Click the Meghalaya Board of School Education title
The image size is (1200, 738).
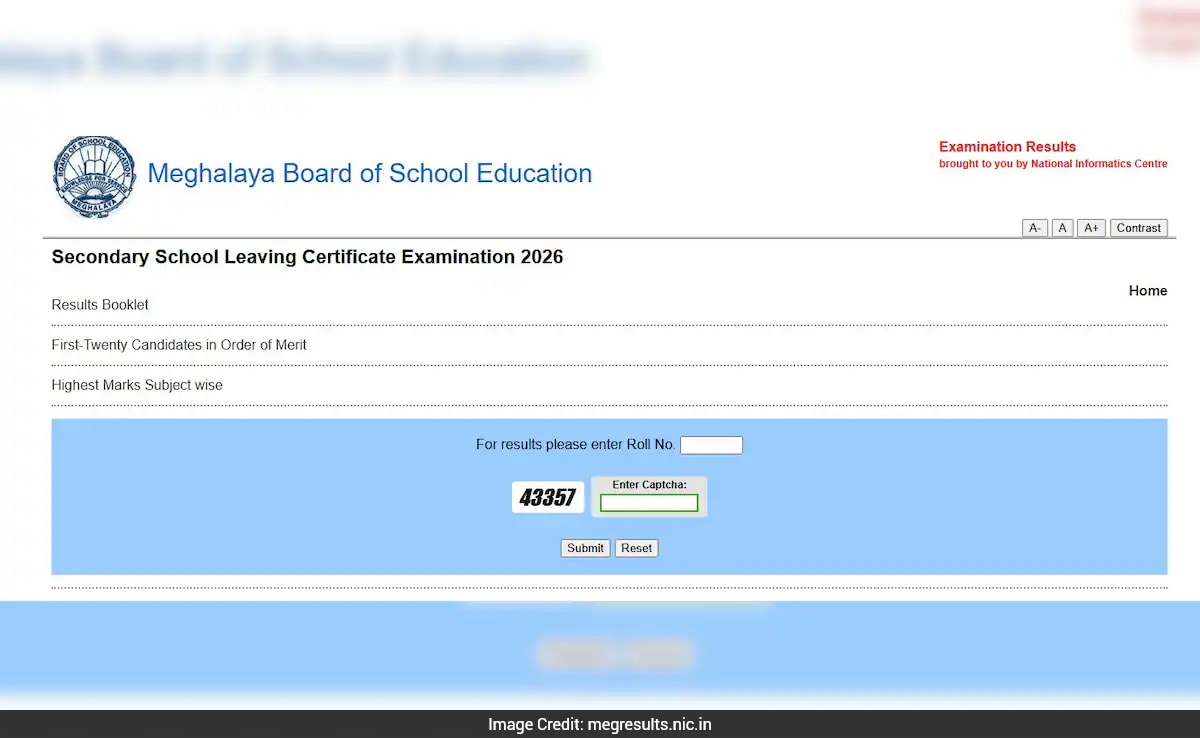pyautogui.click(x=369, y=174)
